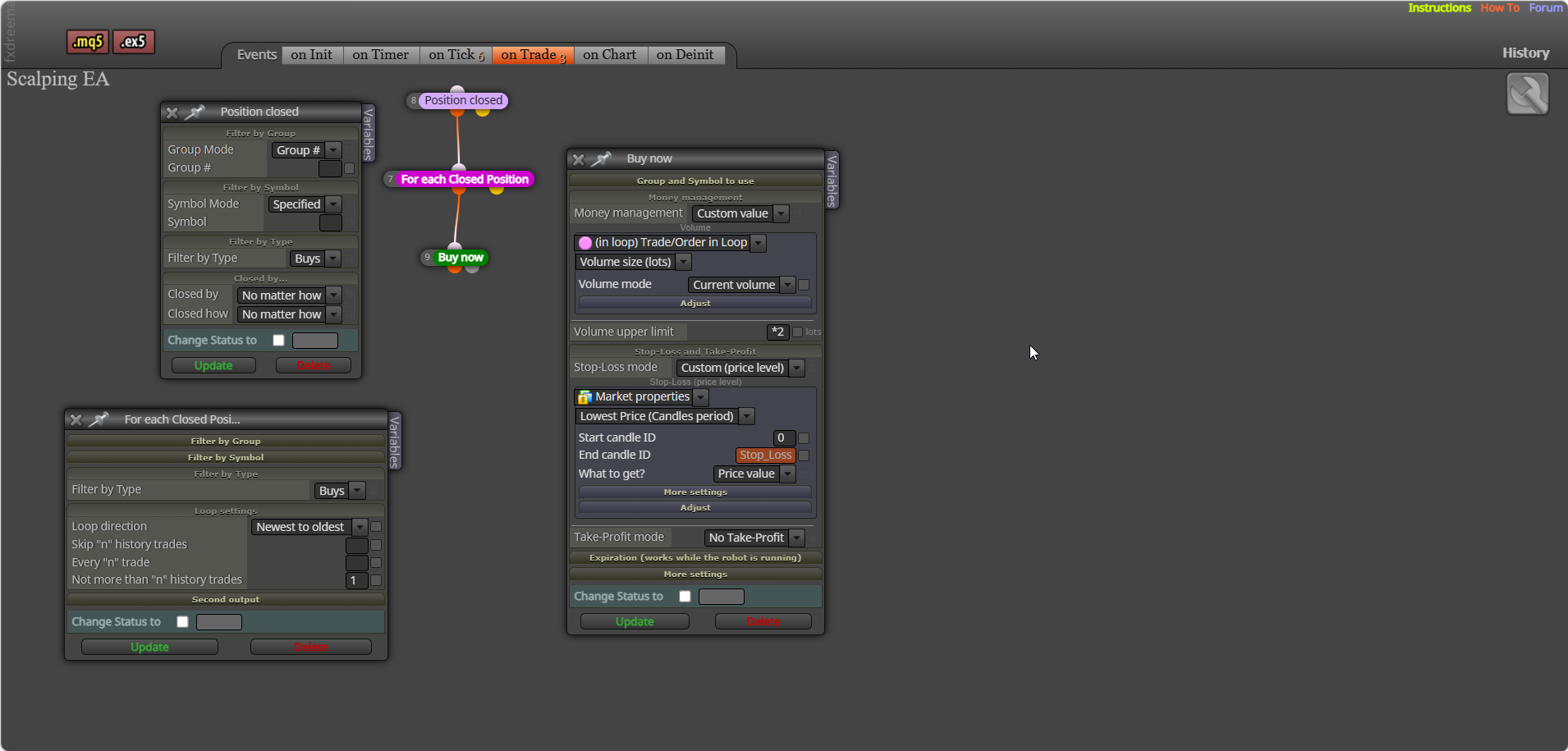1568x751 pixels.
Task: Toggle Change Status checkbox in Buy now panel
Action: [685, 597]
